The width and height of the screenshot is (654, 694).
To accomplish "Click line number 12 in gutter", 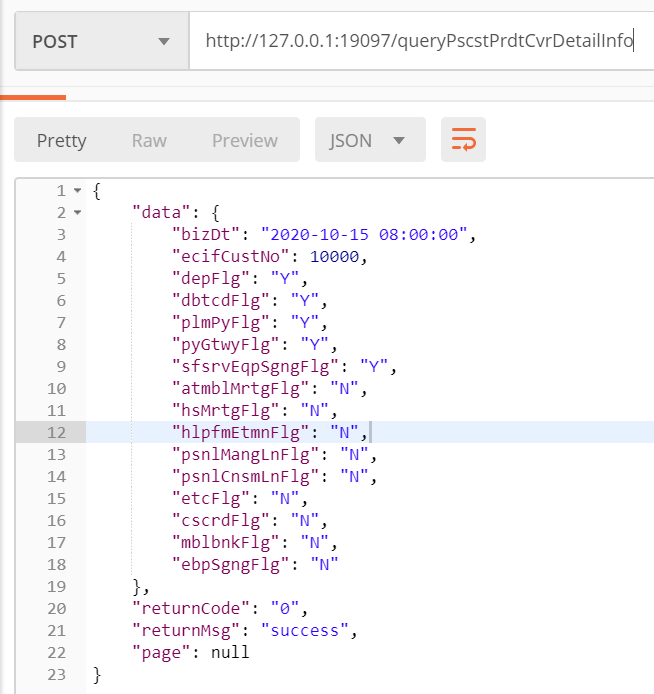I will [x=56, y=432].
